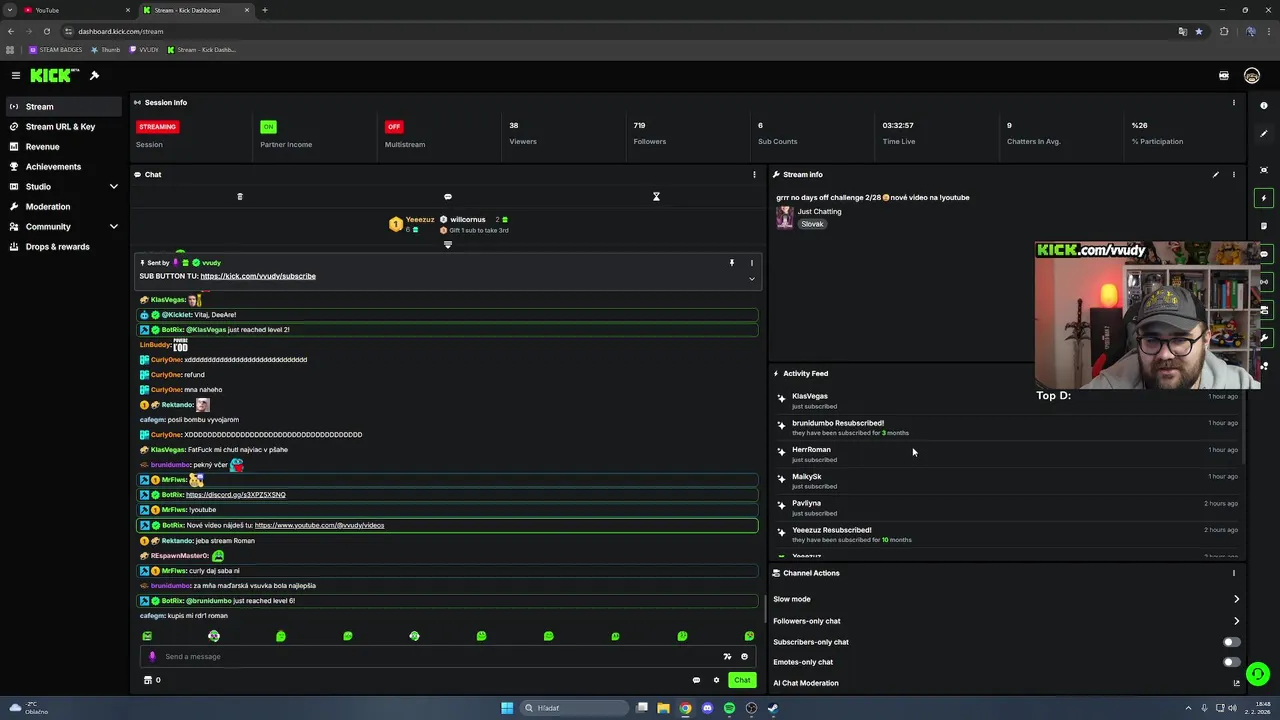The height and width of the screenshot is (720, 1280).
Task: Select the first green emote in quick bar
Action: pyautogui.click(x=147, y=636)
